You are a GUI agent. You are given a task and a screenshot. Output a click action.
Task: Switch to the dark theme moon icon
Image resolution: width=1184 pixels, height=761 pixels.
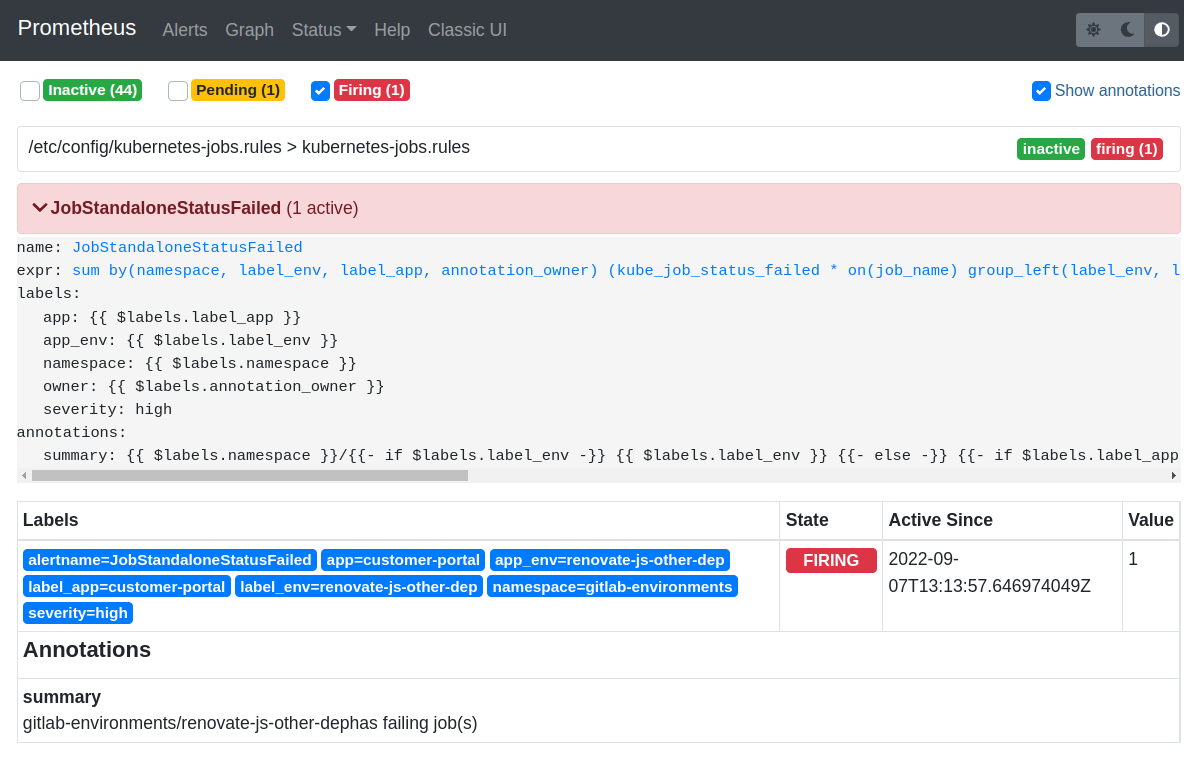coord(1127,30)
